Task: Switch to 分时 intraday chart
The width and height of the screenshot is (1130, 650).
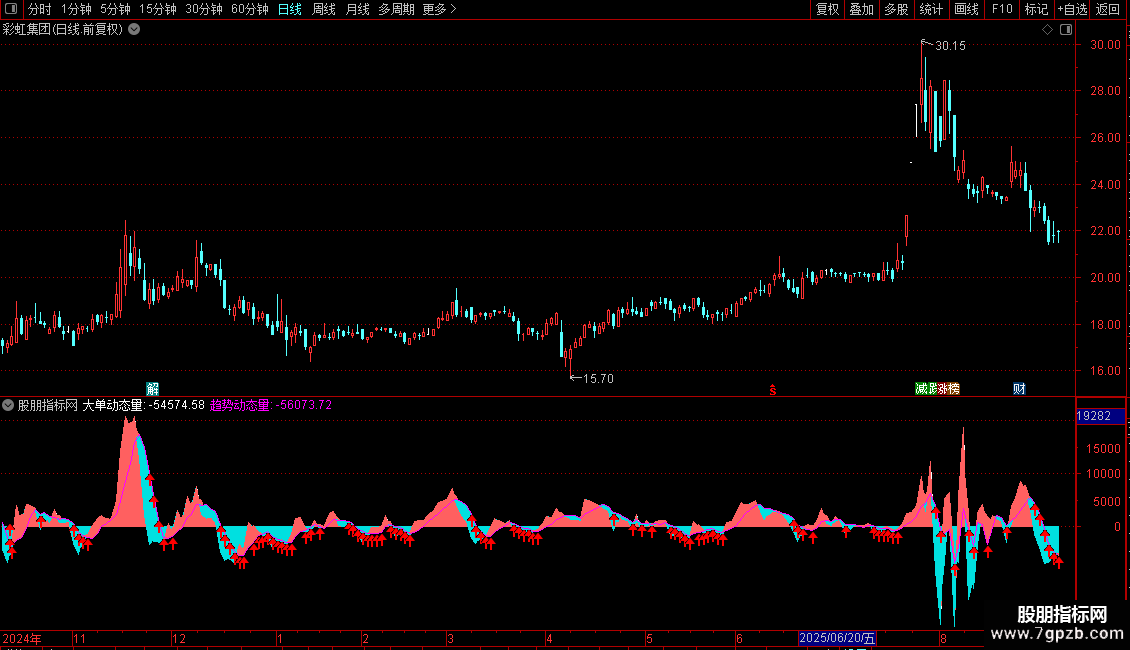Action: (x=40, y=9)
